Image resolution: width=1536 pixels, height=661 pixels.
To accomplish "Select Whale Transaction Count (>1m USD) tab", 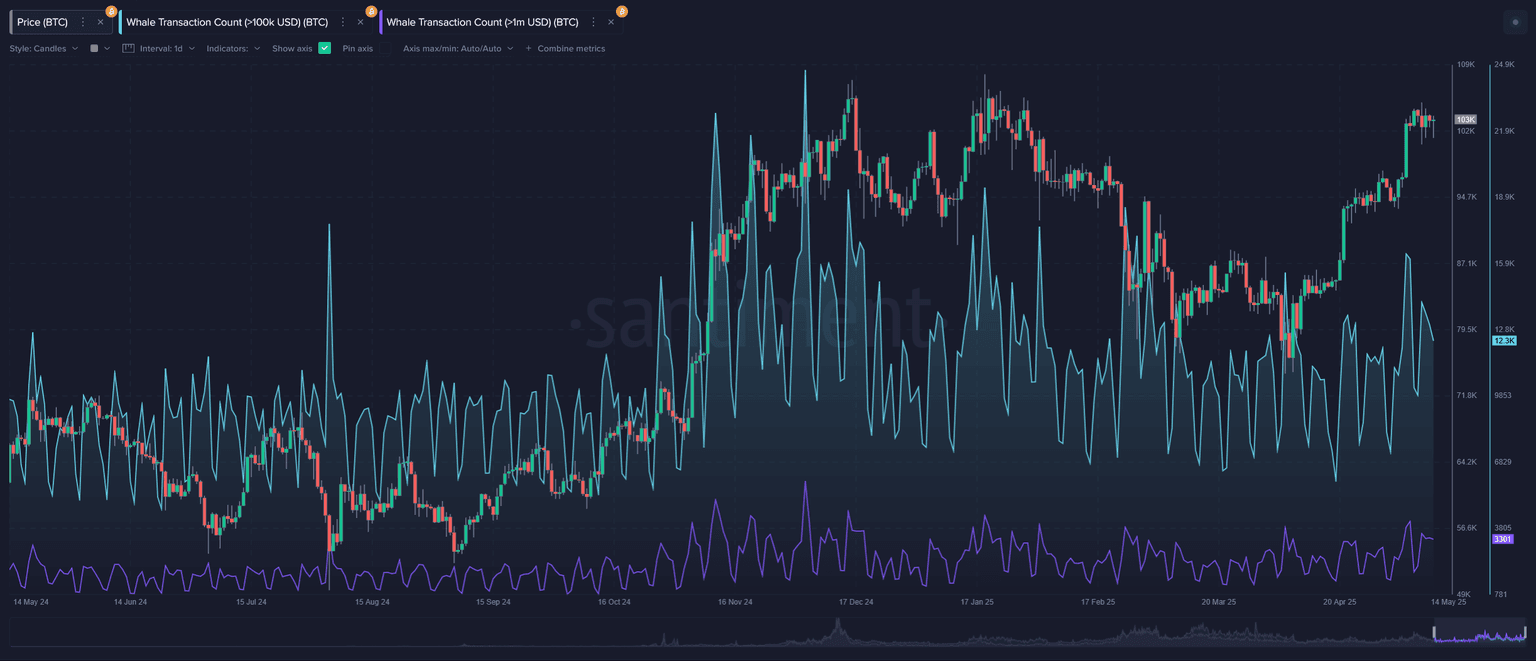I will 481,22.
